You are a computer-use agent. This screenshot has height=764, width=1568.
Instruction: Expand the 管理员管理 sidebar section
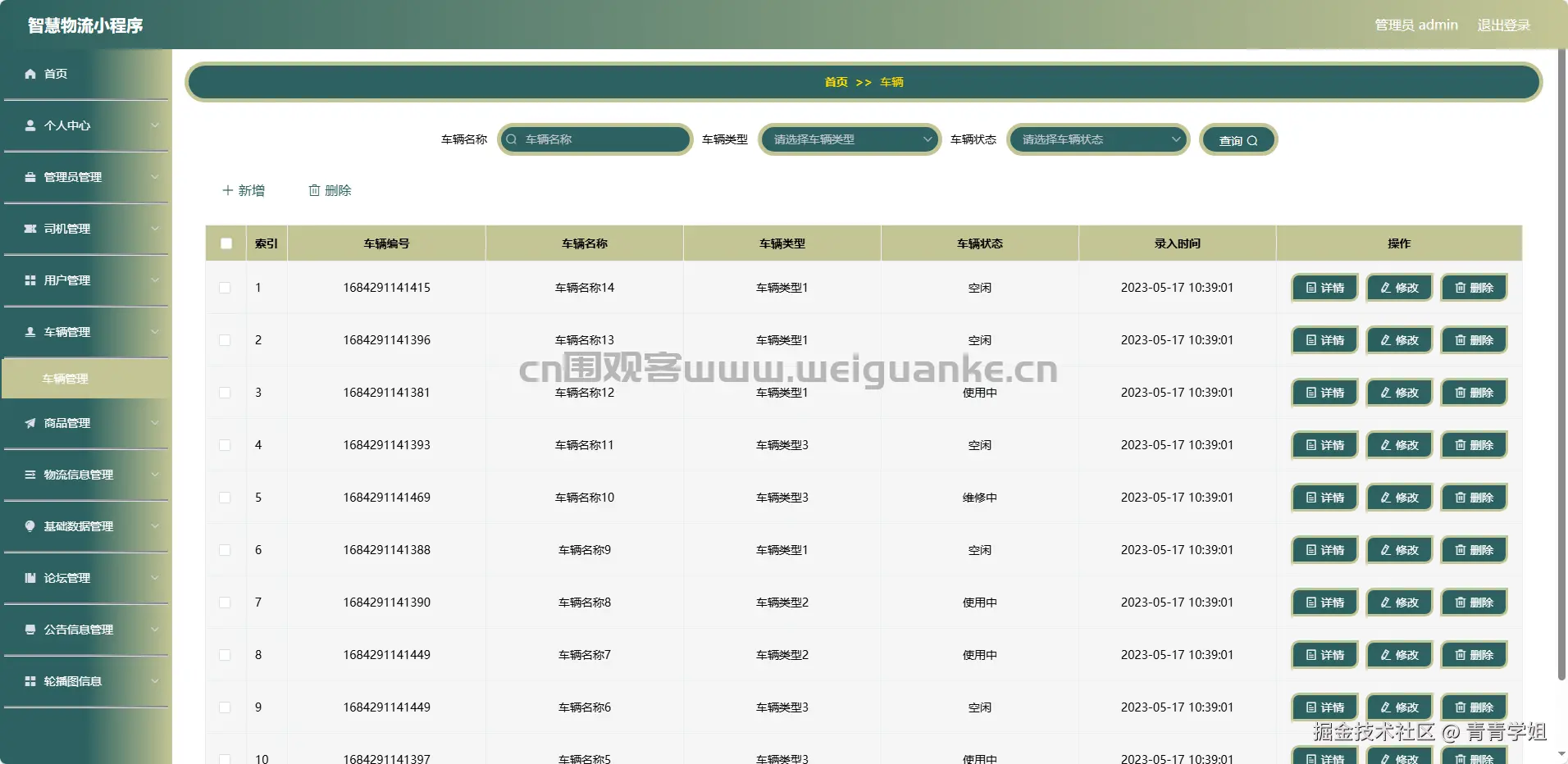(72, 177)
